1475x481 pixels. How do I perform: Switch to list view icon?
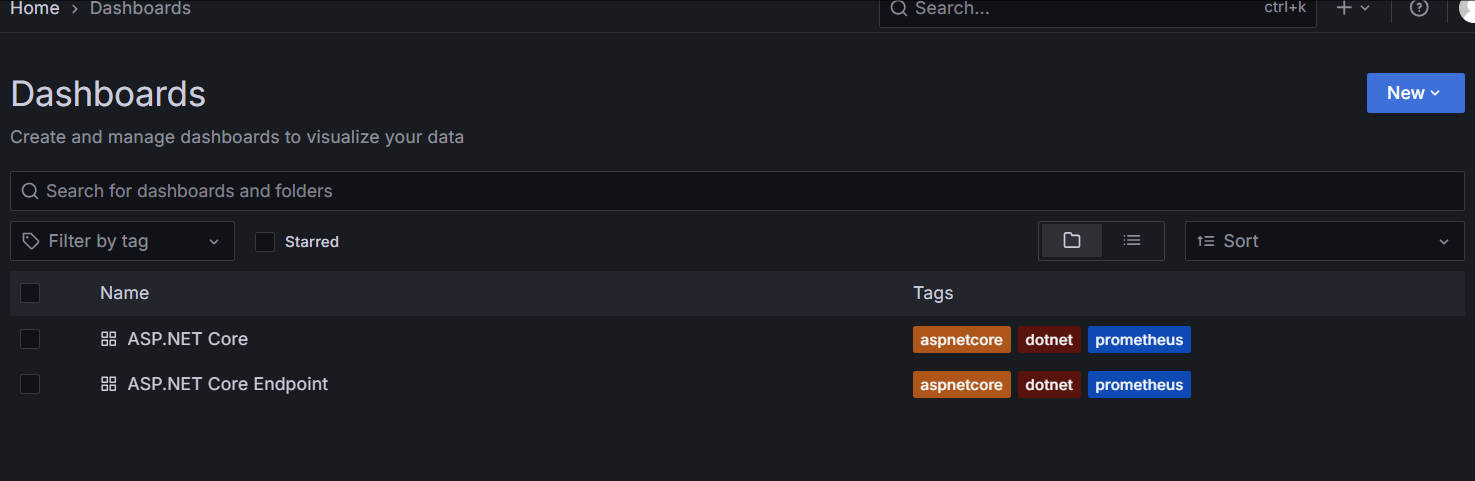pyautogui.click(x=1132, y=241)
